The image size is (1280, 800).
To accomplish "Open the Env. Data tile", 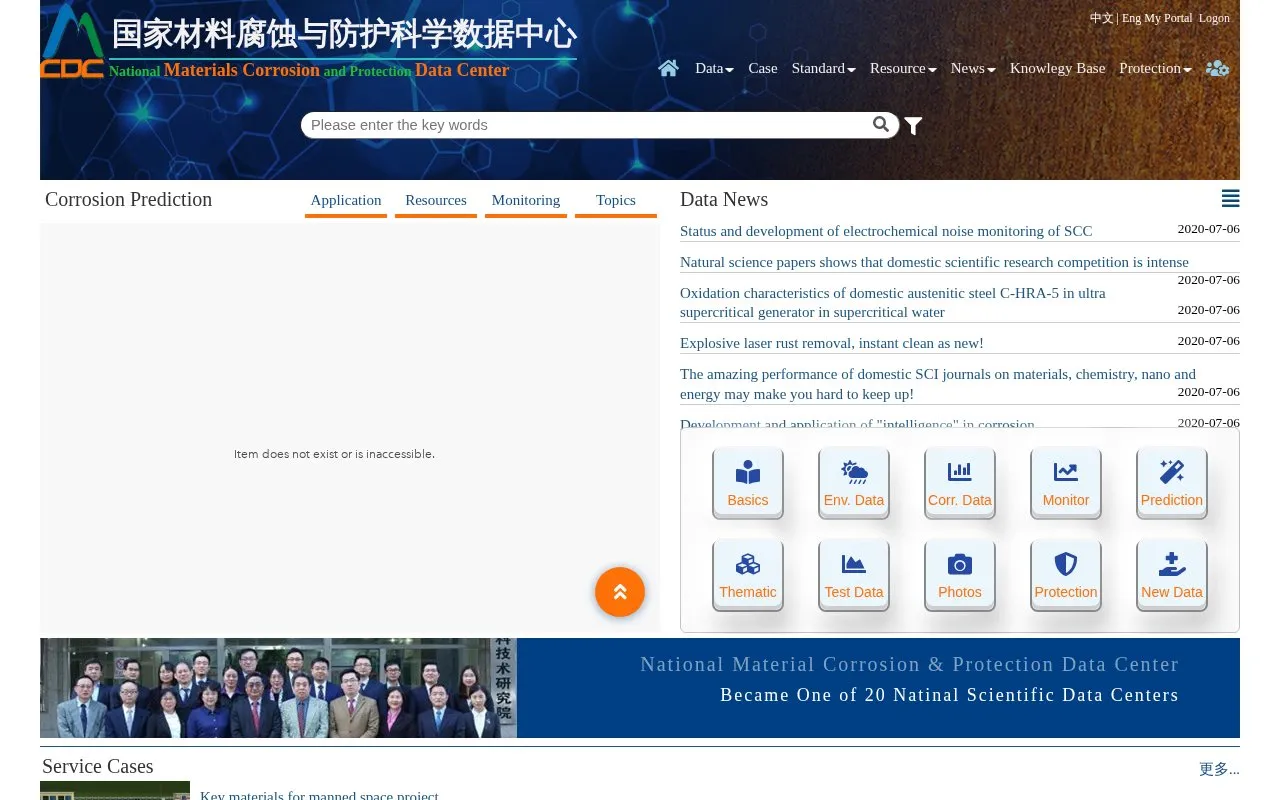I will tap(854, 483).
